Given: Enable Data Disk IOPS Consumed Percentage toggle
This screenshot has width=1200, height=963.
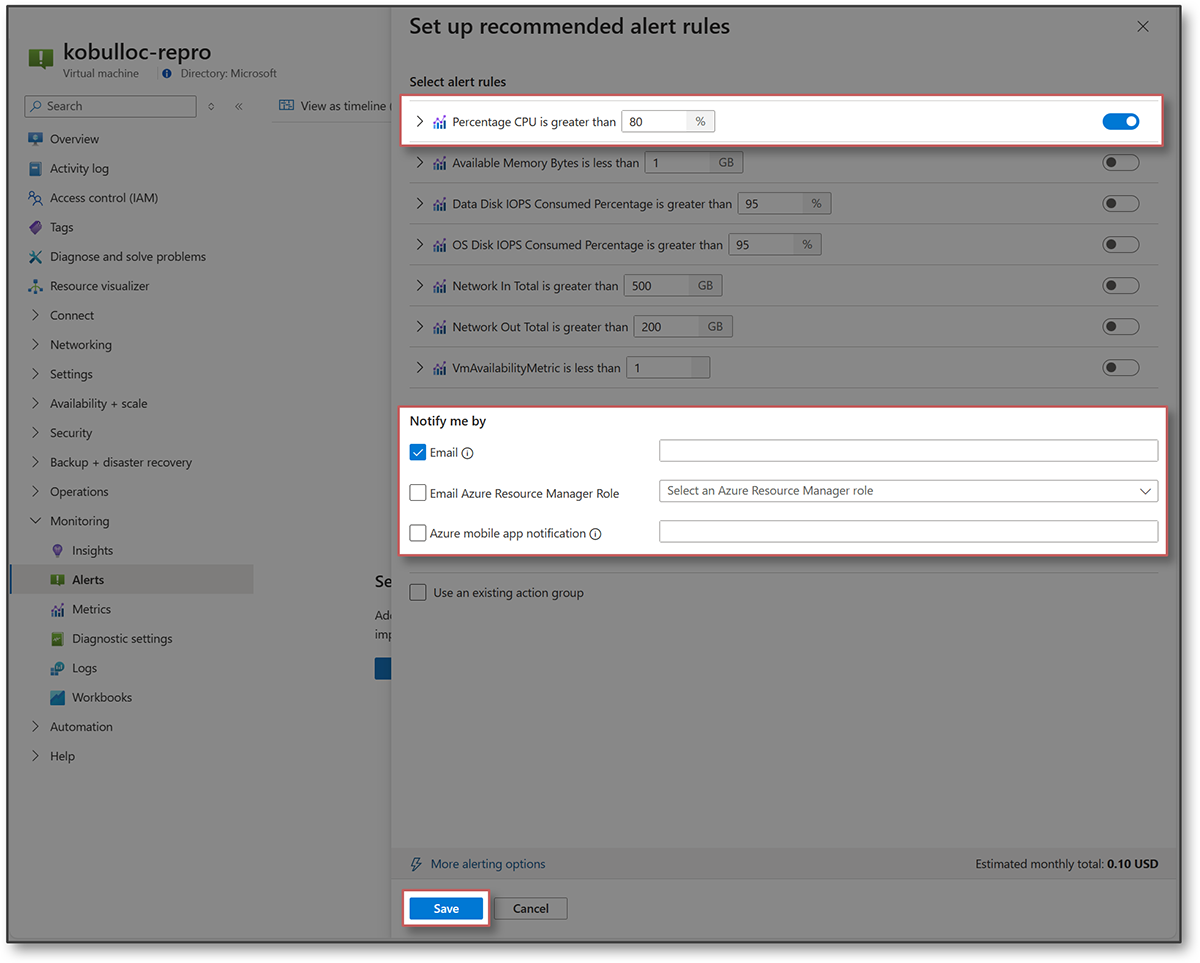Looking at the screenshot, I should [x=1120, y=204].
